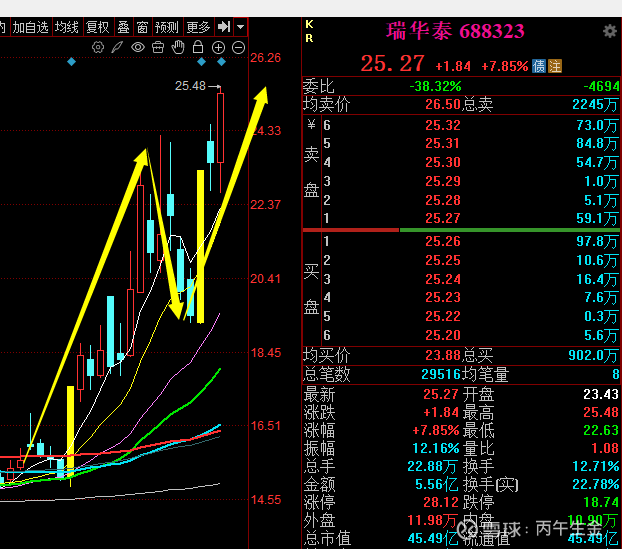Click 换手 value 12.71%
Image resolution: width=622 pixels, height=549 pixels.
point(595,466)
